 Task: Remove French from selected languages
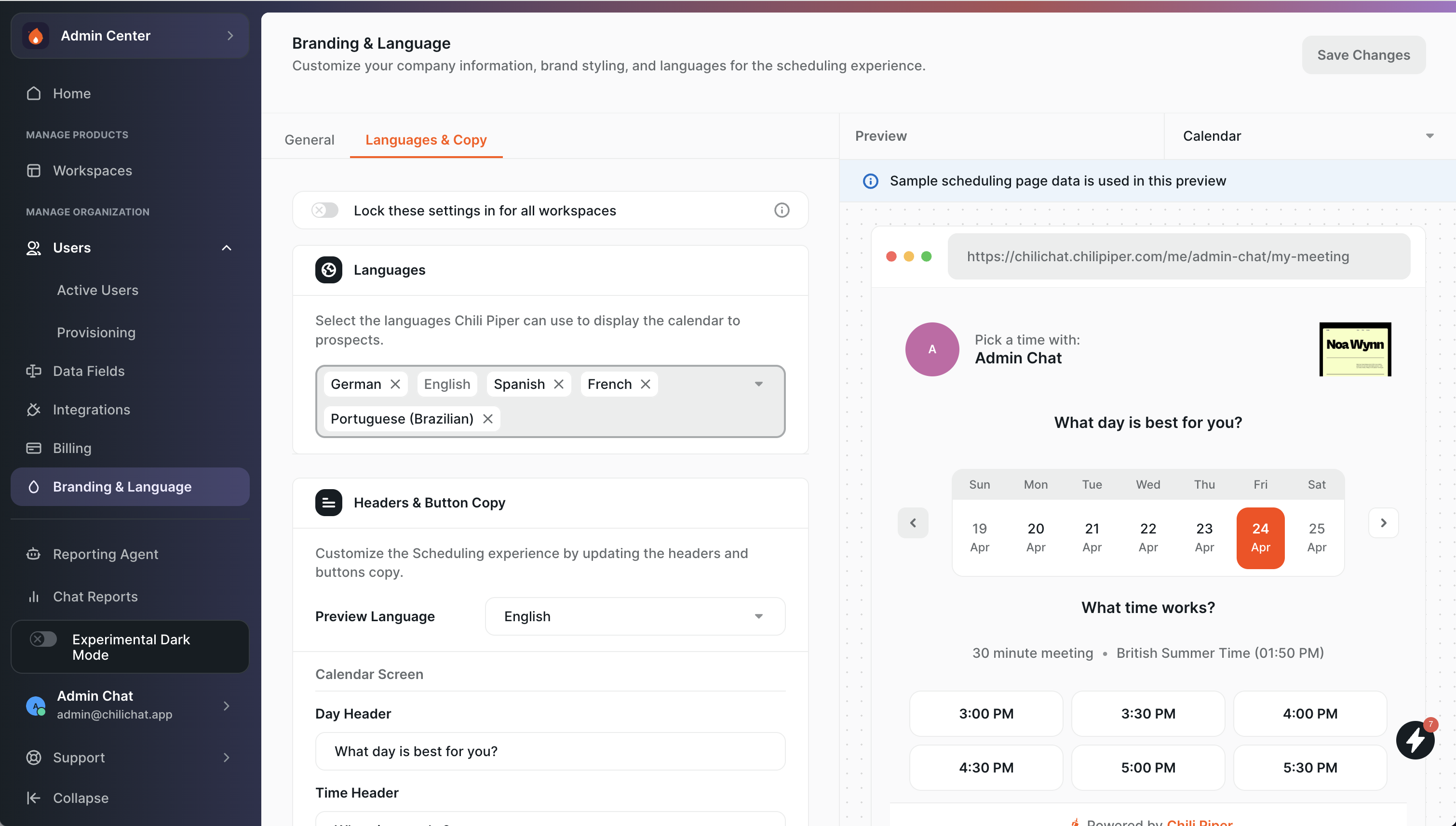(645, 384)
